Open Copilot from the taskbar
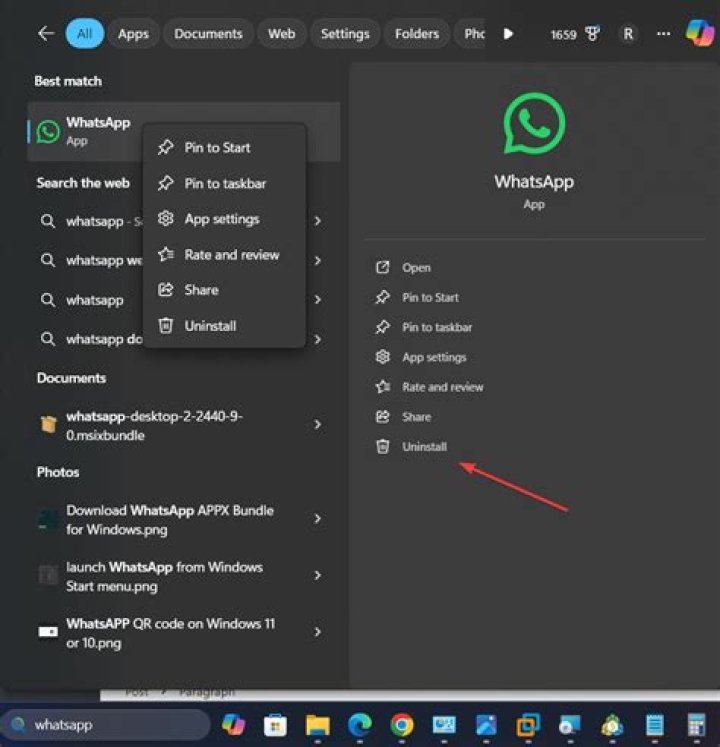 click(x=233, y=725)
